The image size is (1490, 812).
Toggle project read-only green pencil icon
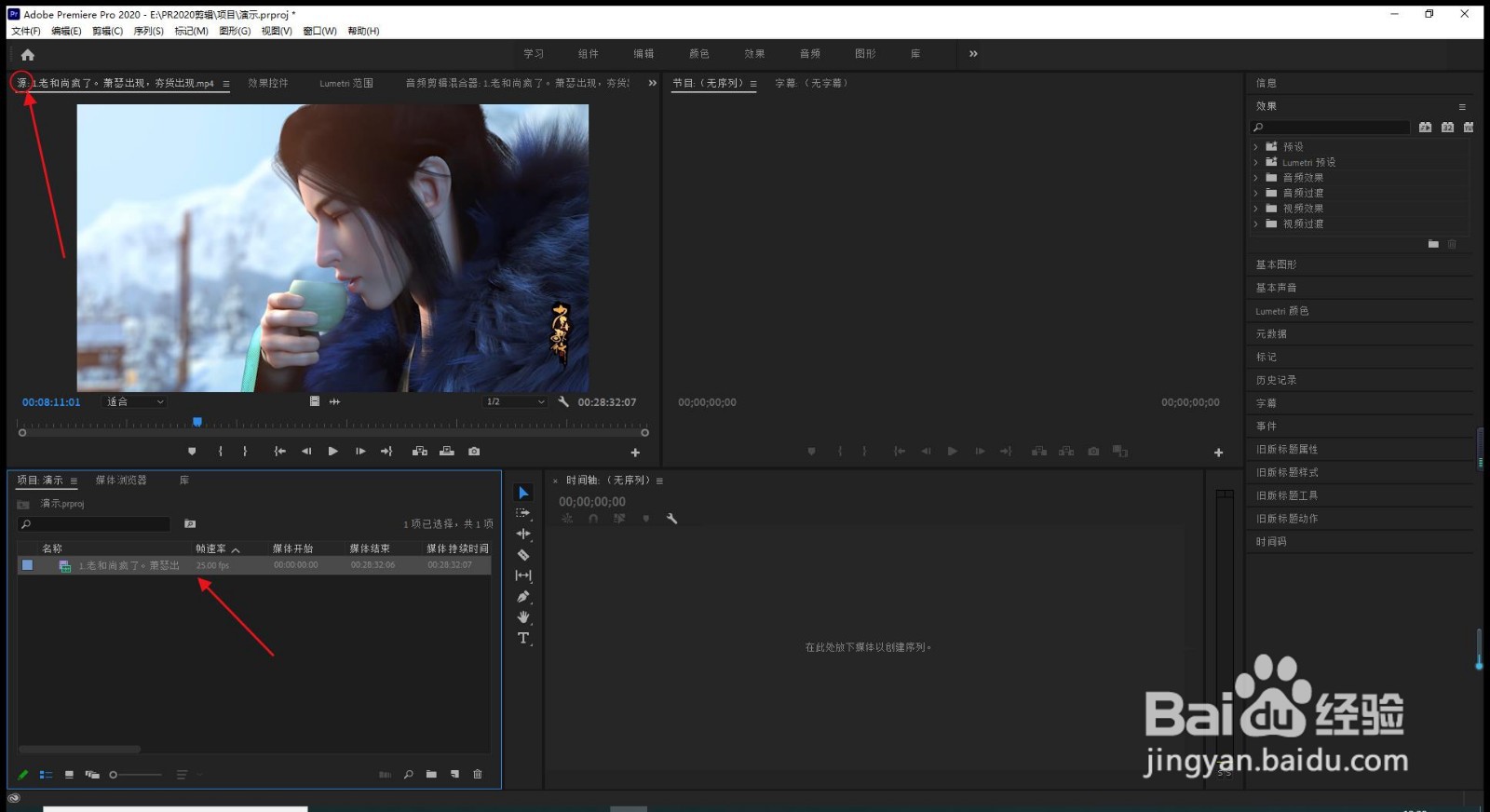tap(23, 774)
